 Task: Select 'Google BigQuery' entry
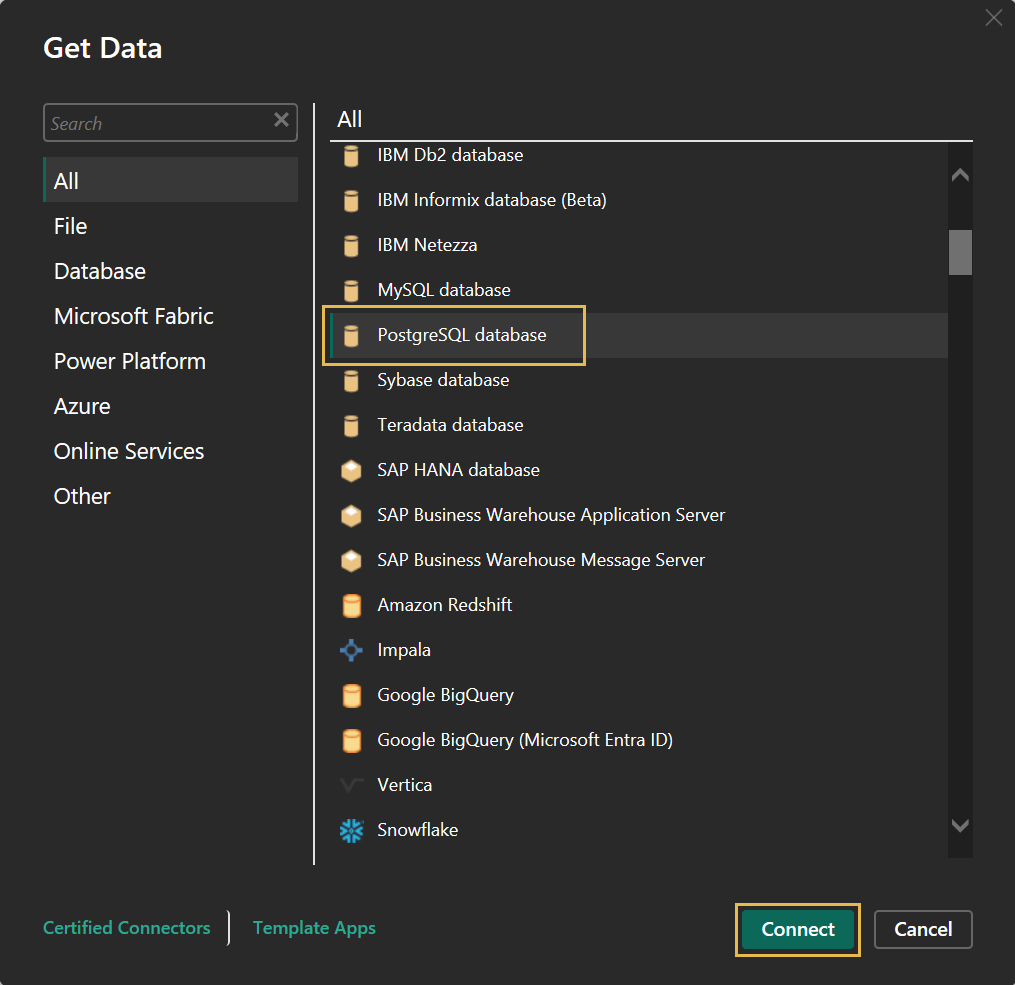pyautogui.click(x=638, y=695)
